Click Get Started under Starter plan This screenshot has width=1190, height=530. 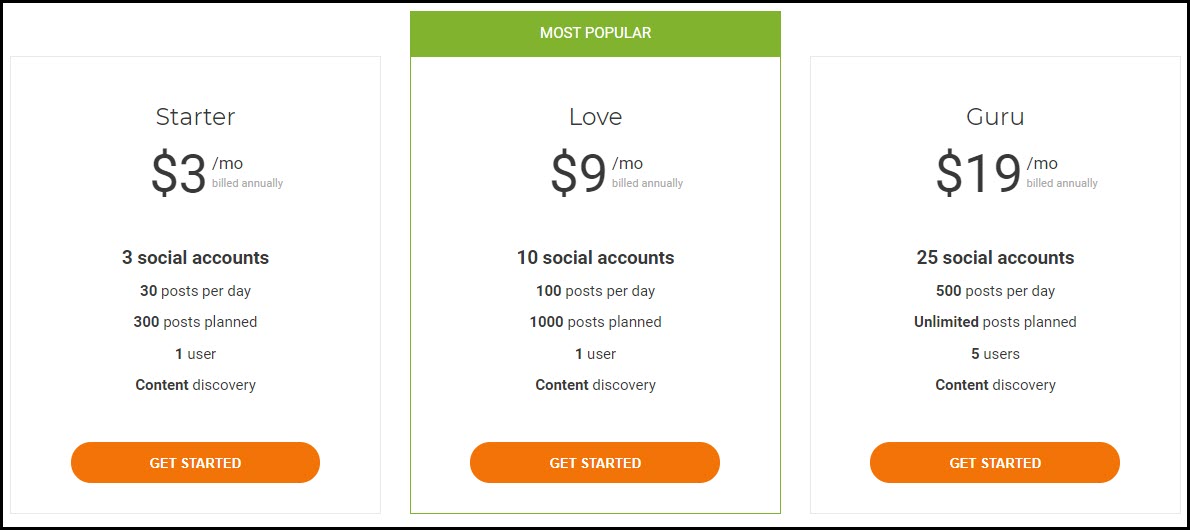click(x=195, y=462)
